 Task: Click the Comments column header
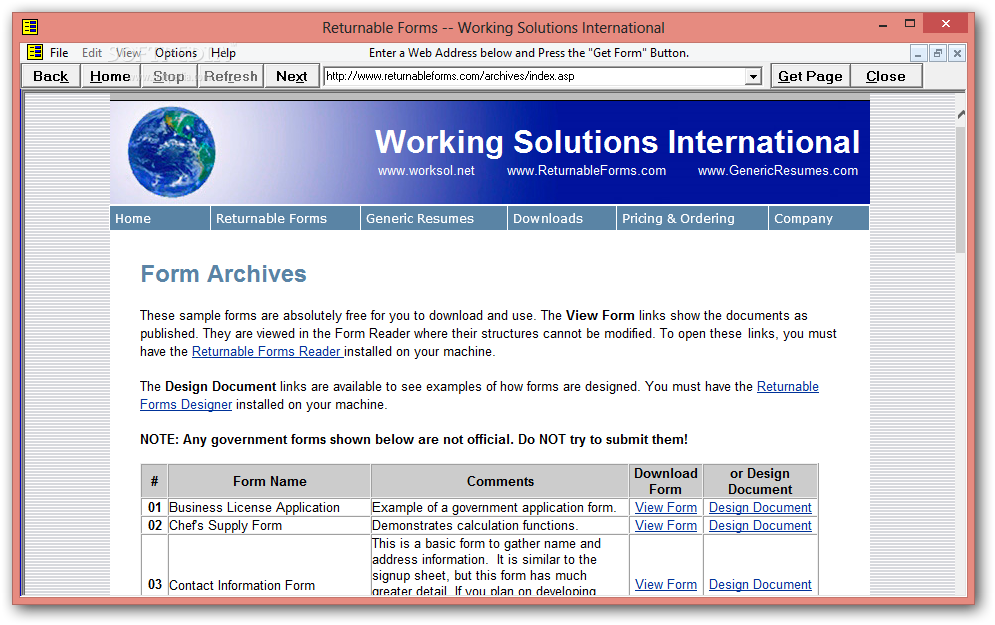[500, 482]
